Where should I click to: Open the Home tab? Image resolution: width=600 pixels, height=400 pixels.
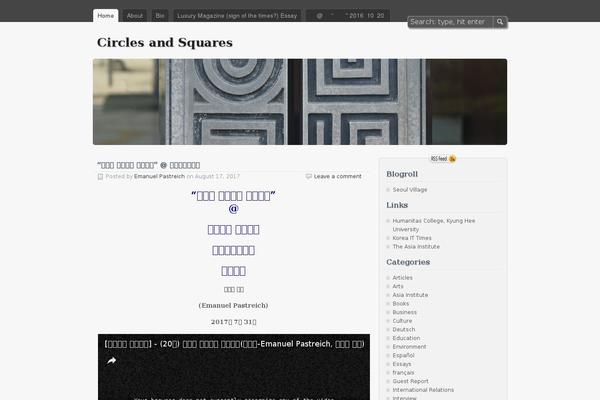coord(106,16)
